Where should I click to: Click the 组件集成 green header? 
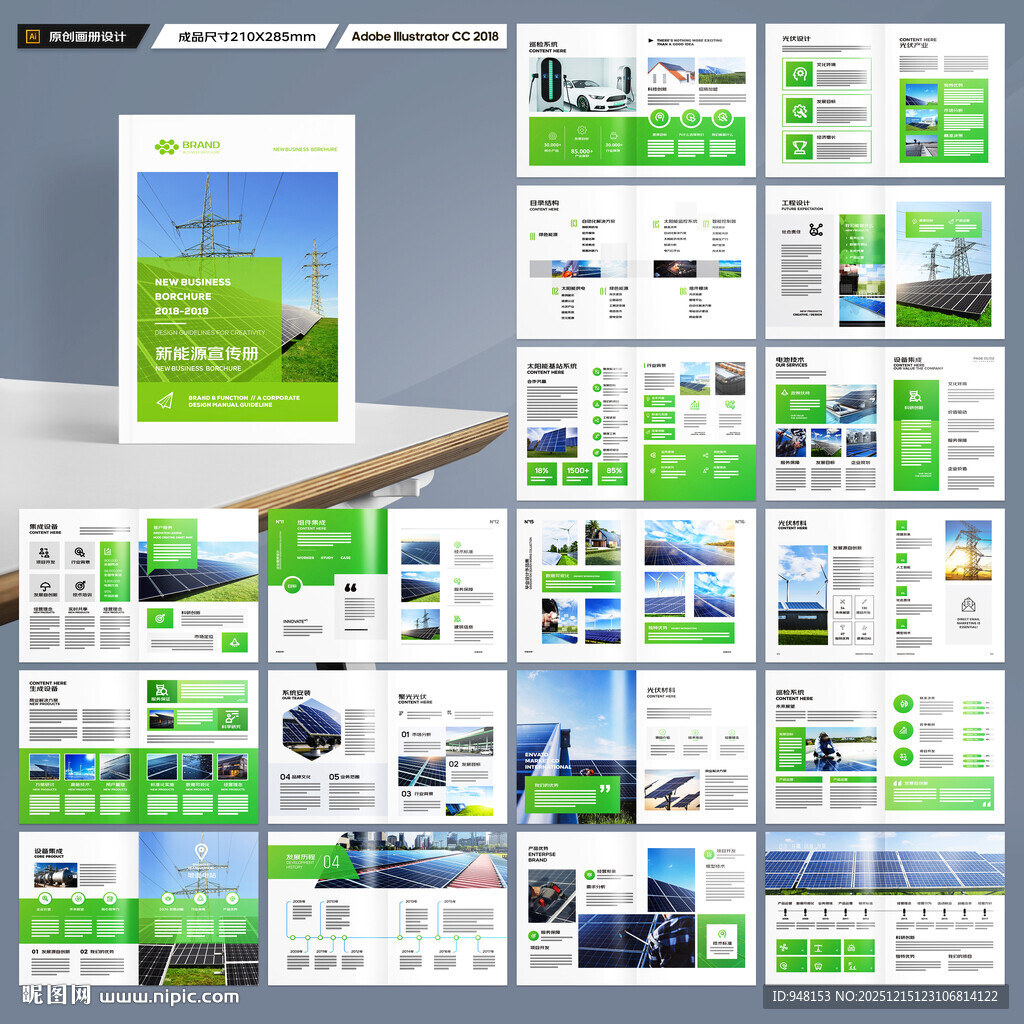pyautogui.click(x=312, y=523)
